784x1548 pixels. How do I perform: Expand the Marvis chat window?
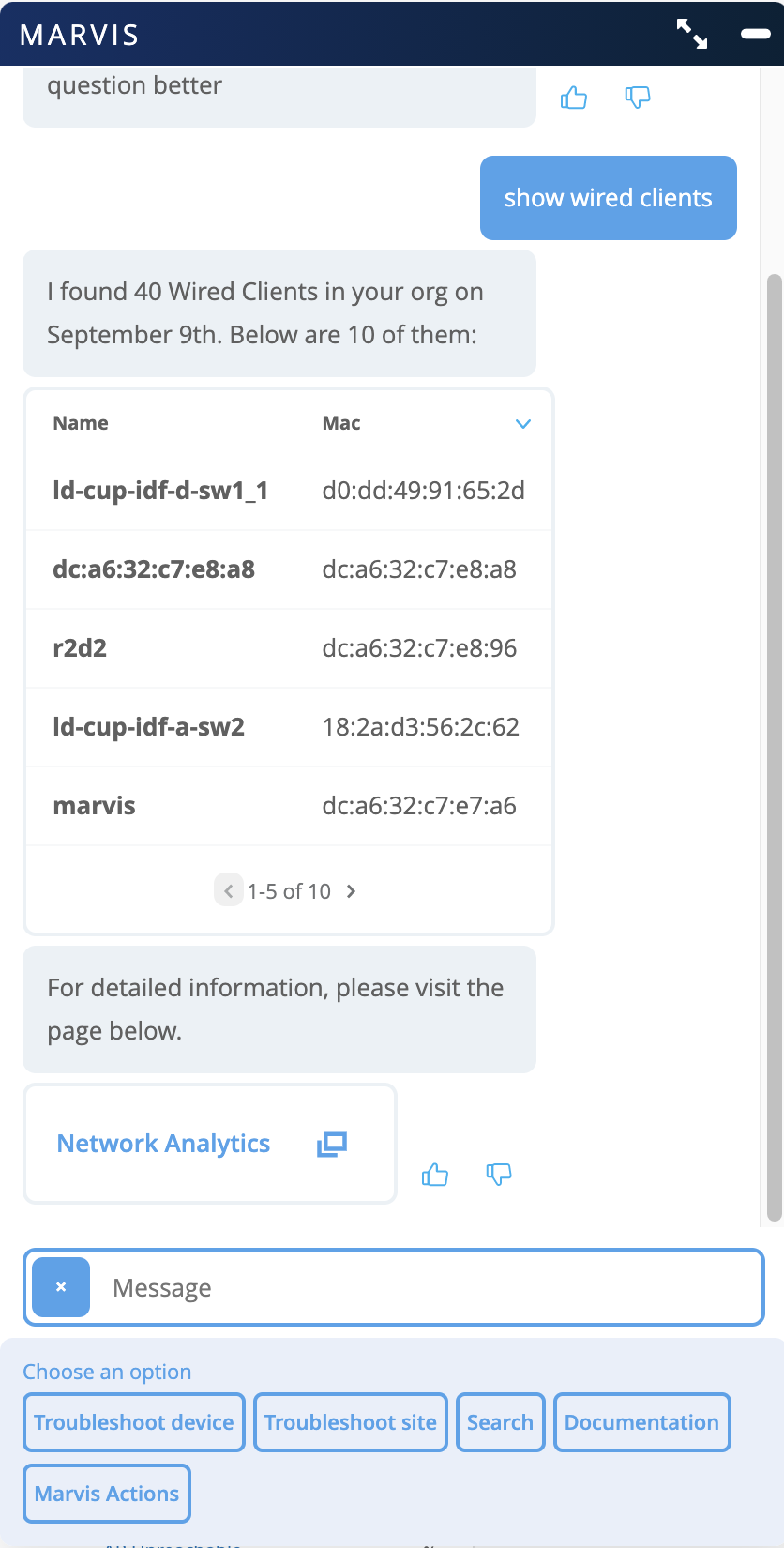tap(692, 34)
